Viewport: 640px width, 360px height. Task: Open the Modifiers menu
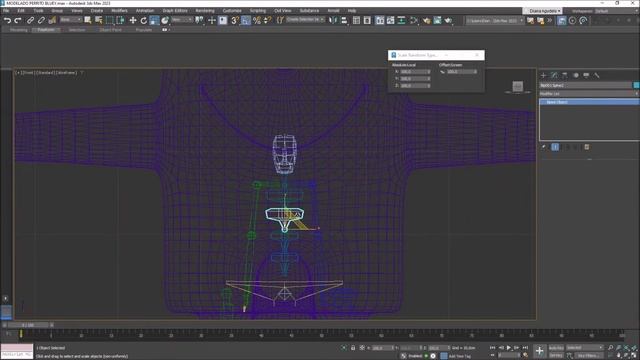click(x=119, y=11)
